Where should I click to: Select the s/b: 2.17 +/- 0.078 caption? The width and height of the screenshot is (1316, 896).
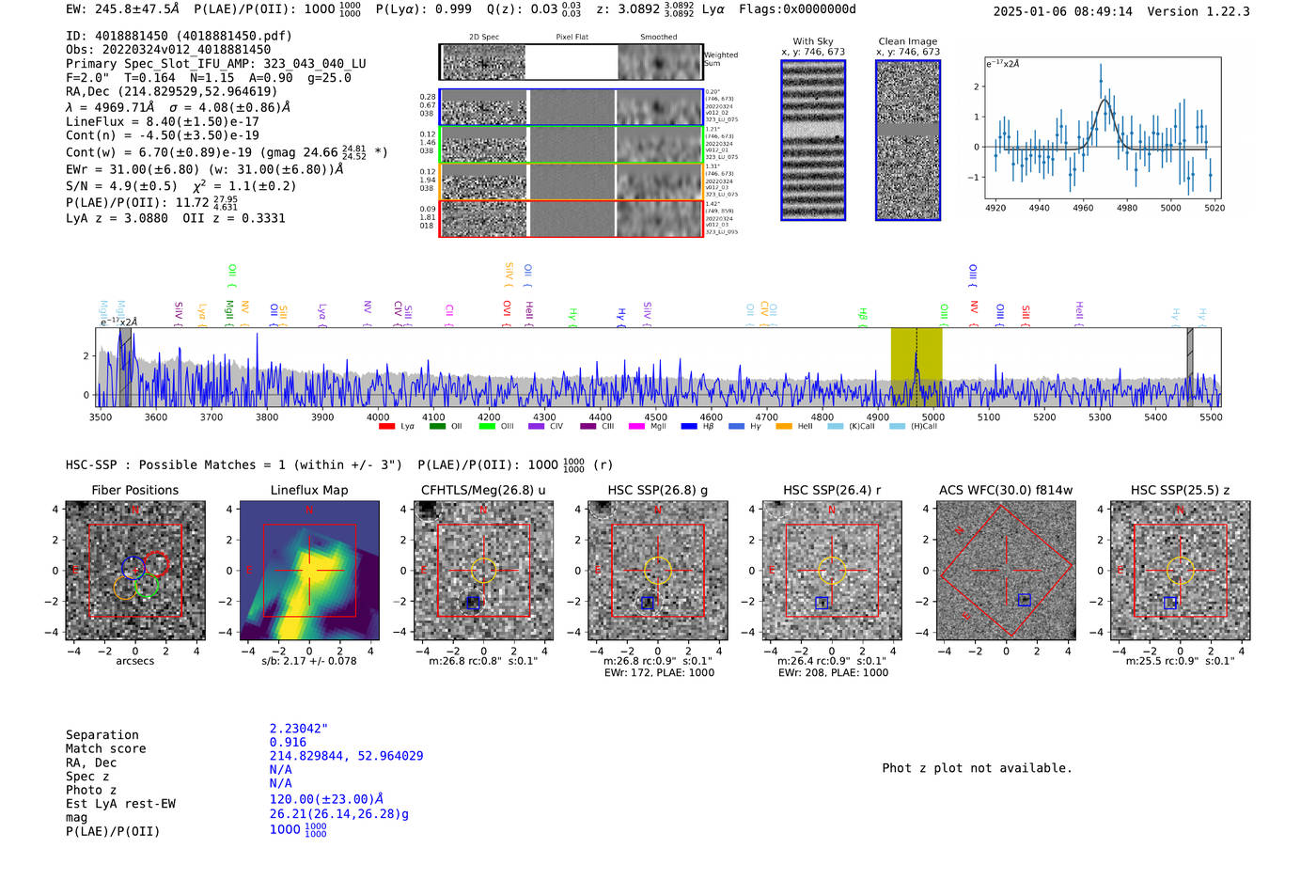tap(309, 661)
